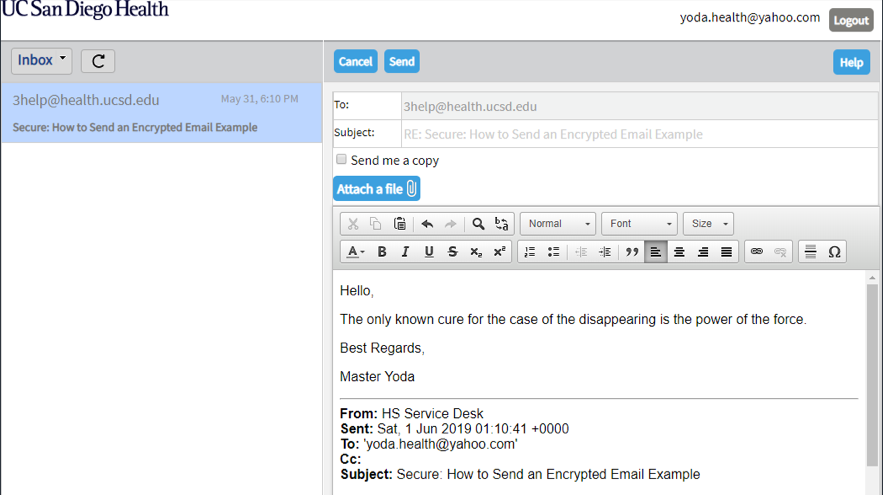883x495 pixels.
Task: Click the Paste clipboard icon
Action: coord(400,224)
